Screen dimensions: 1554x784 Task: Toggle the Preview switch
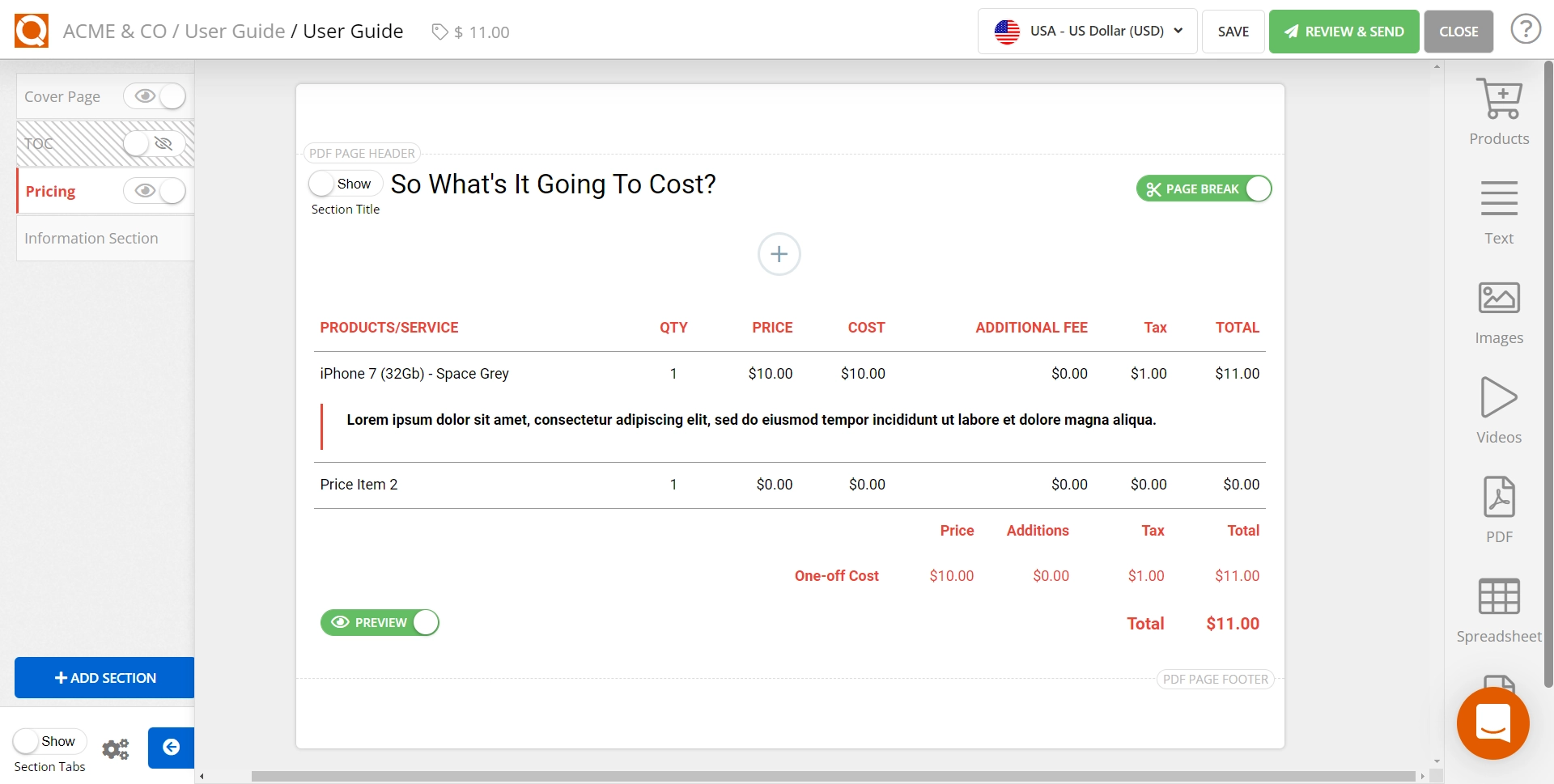380,623
